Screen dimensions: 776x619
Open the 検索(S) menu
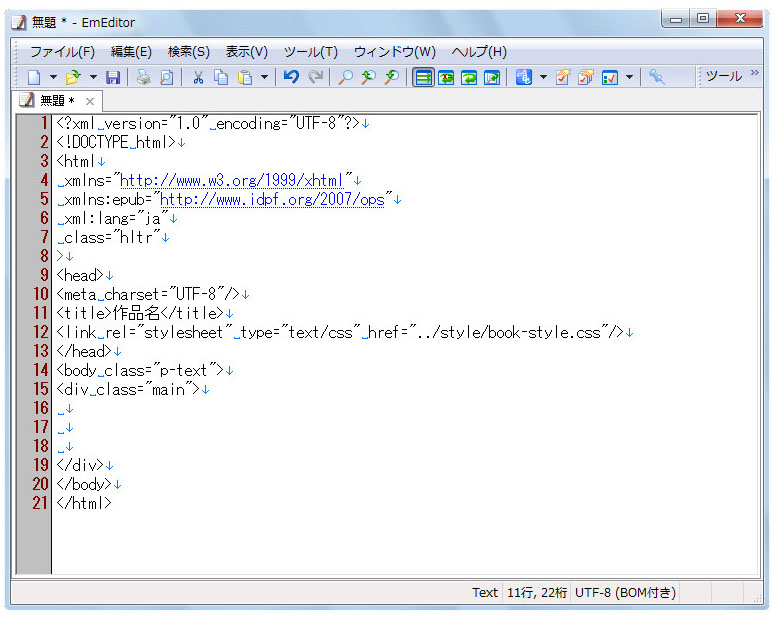pos(189,51)
